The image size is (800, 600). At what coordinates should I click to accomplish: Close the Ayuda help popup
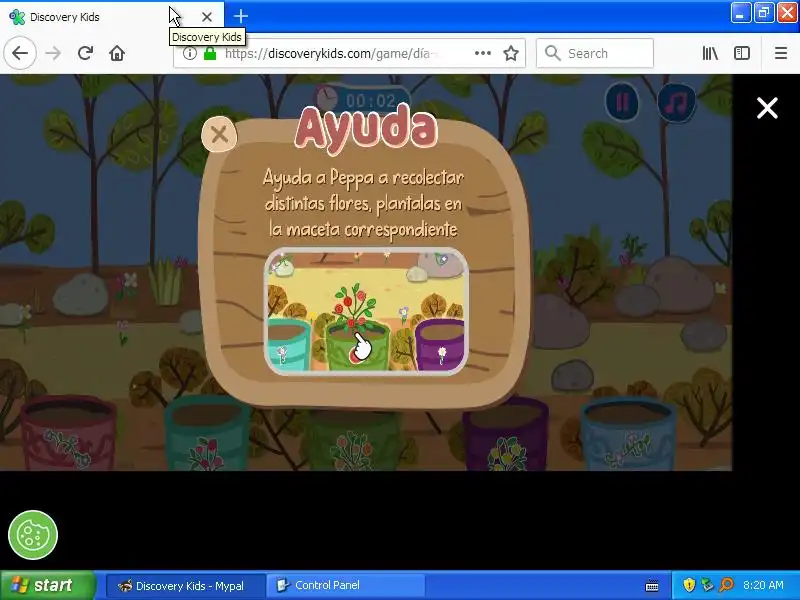coord(219,134)
